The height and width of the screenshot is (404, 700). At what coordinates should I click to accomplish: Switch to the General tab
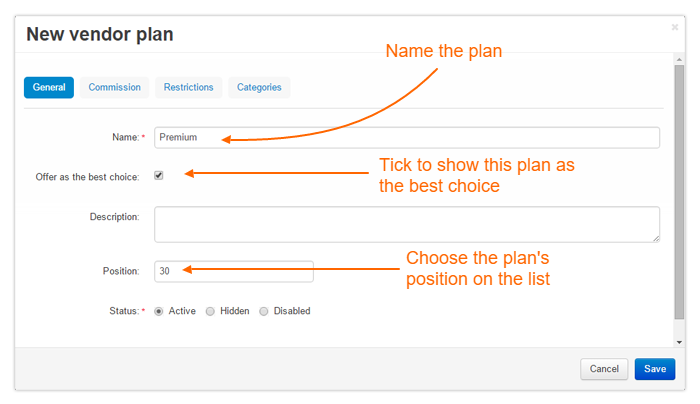coord(49,87)
